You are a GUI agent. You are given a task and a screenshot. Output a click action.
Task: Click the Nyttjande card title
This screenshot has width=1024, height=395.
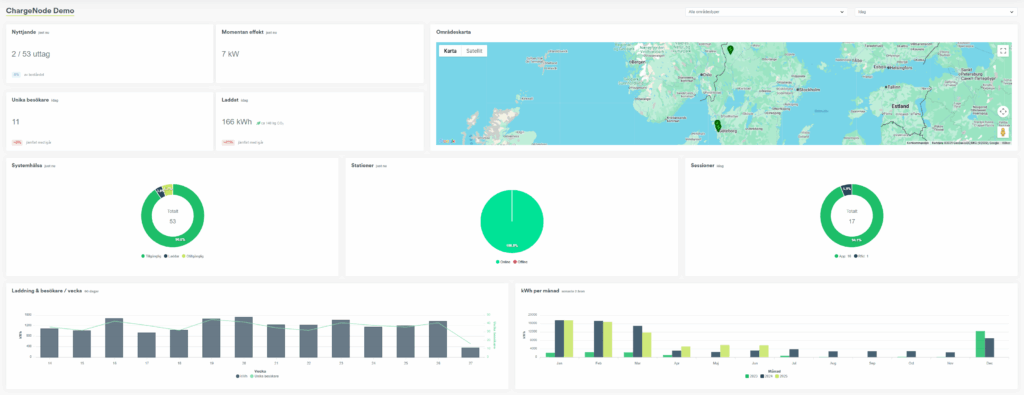point(24,31)
